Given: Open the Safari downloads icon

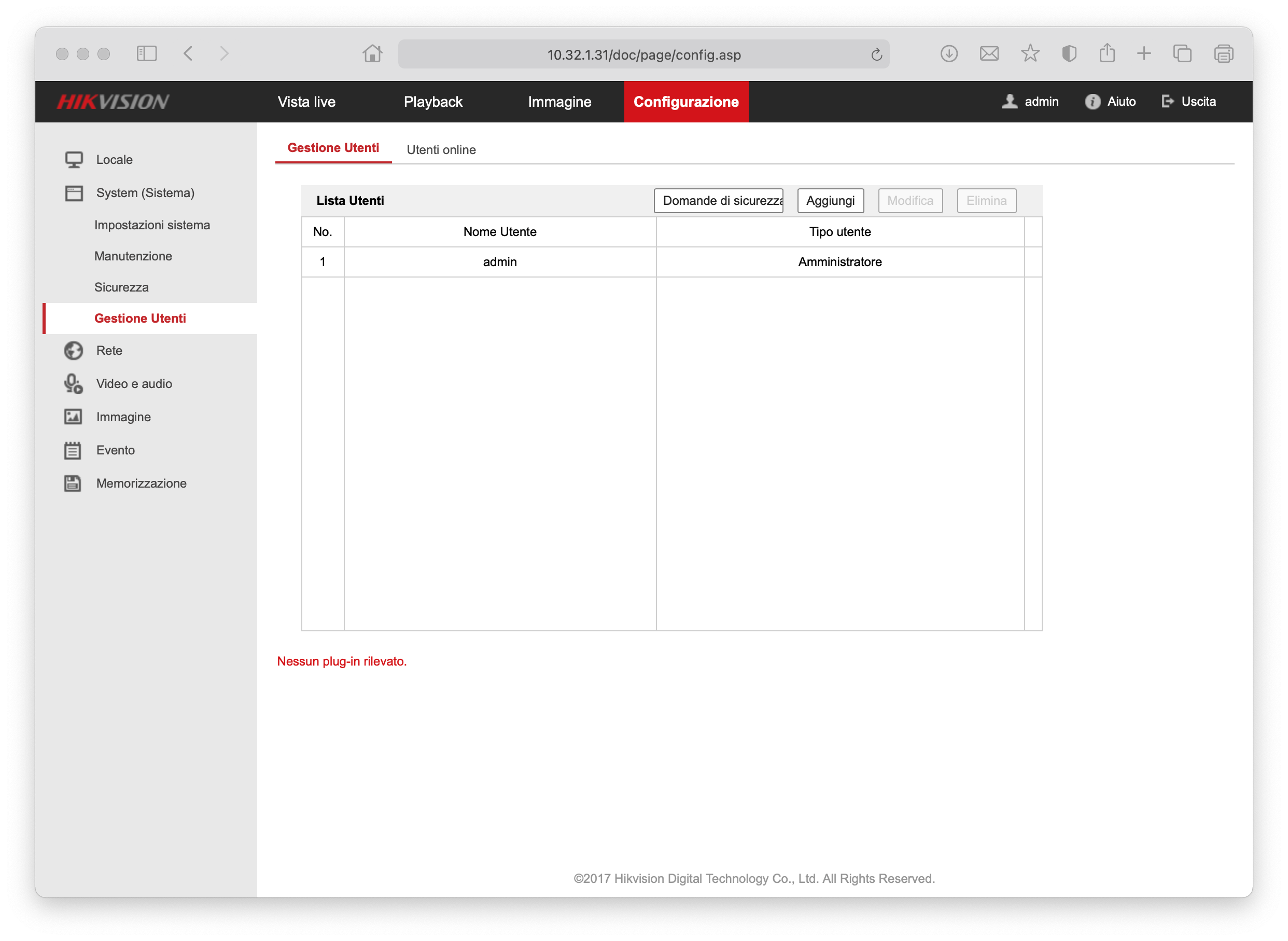Looking at the screenshot, I should pyautogui.click(x=949, y=53).
